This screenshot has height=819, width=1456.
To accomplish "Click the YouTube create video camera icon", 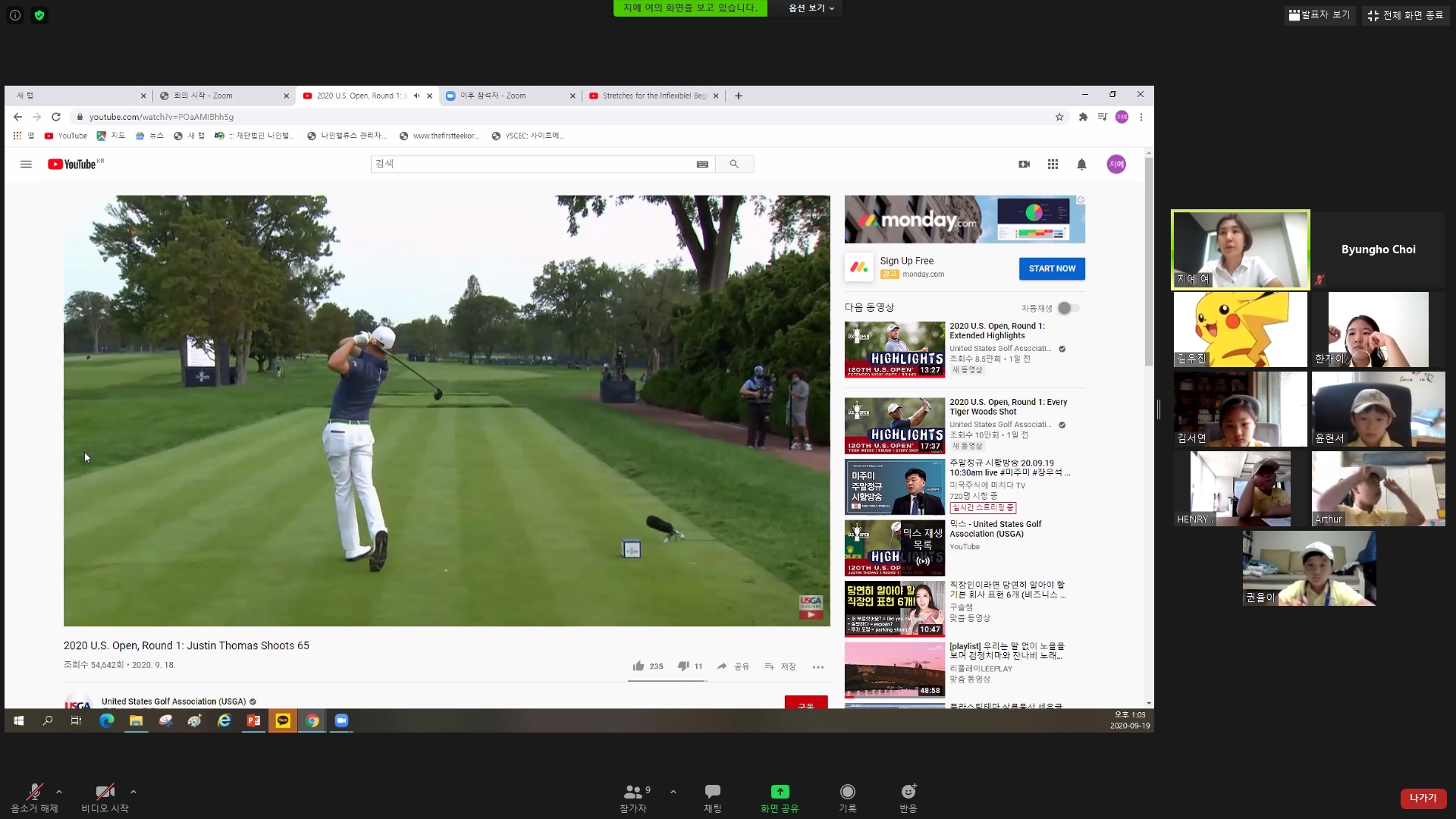I will 1024,165.
